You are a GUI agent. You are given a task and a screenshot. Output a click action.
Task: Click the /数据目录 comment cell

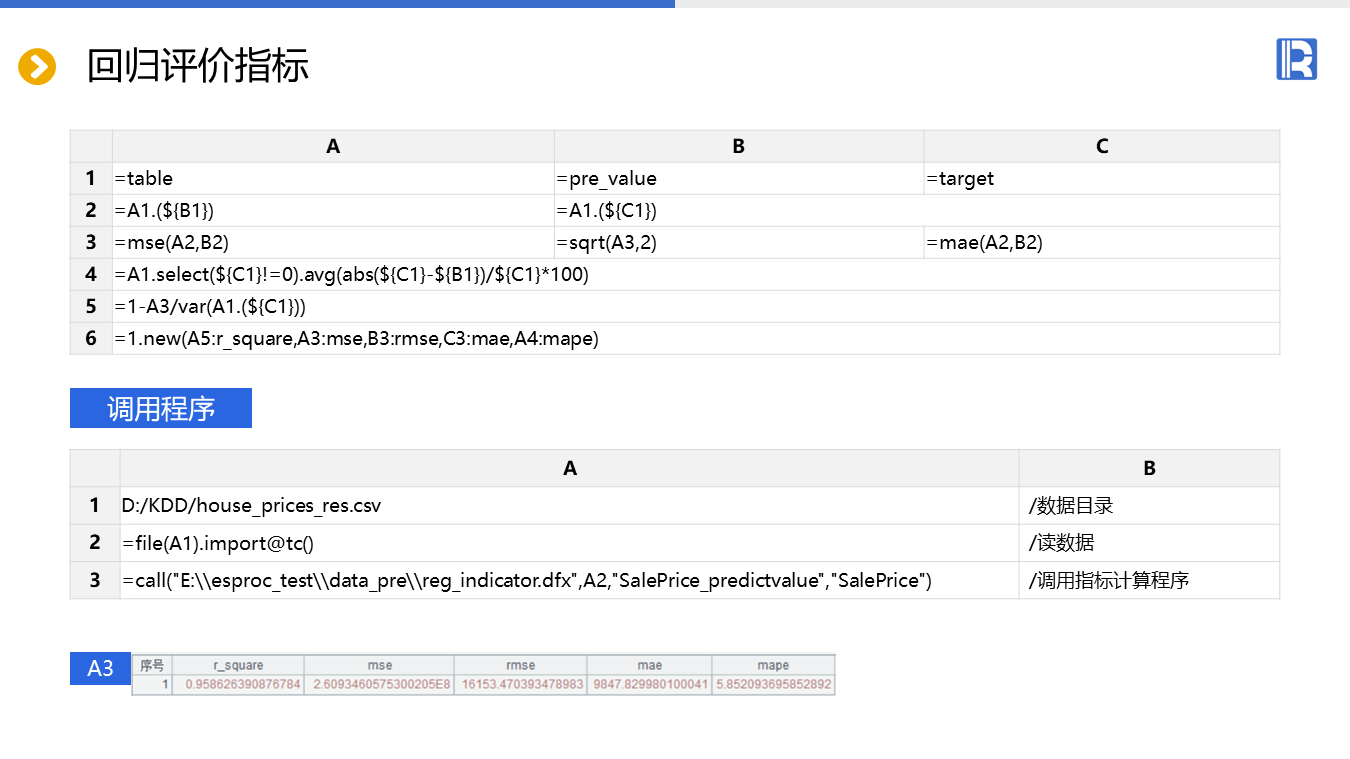pos(1150,506)
